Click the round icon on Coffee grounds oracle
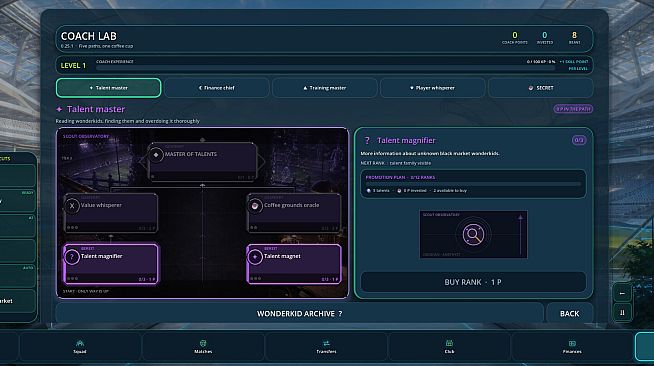 coord(255,206)
